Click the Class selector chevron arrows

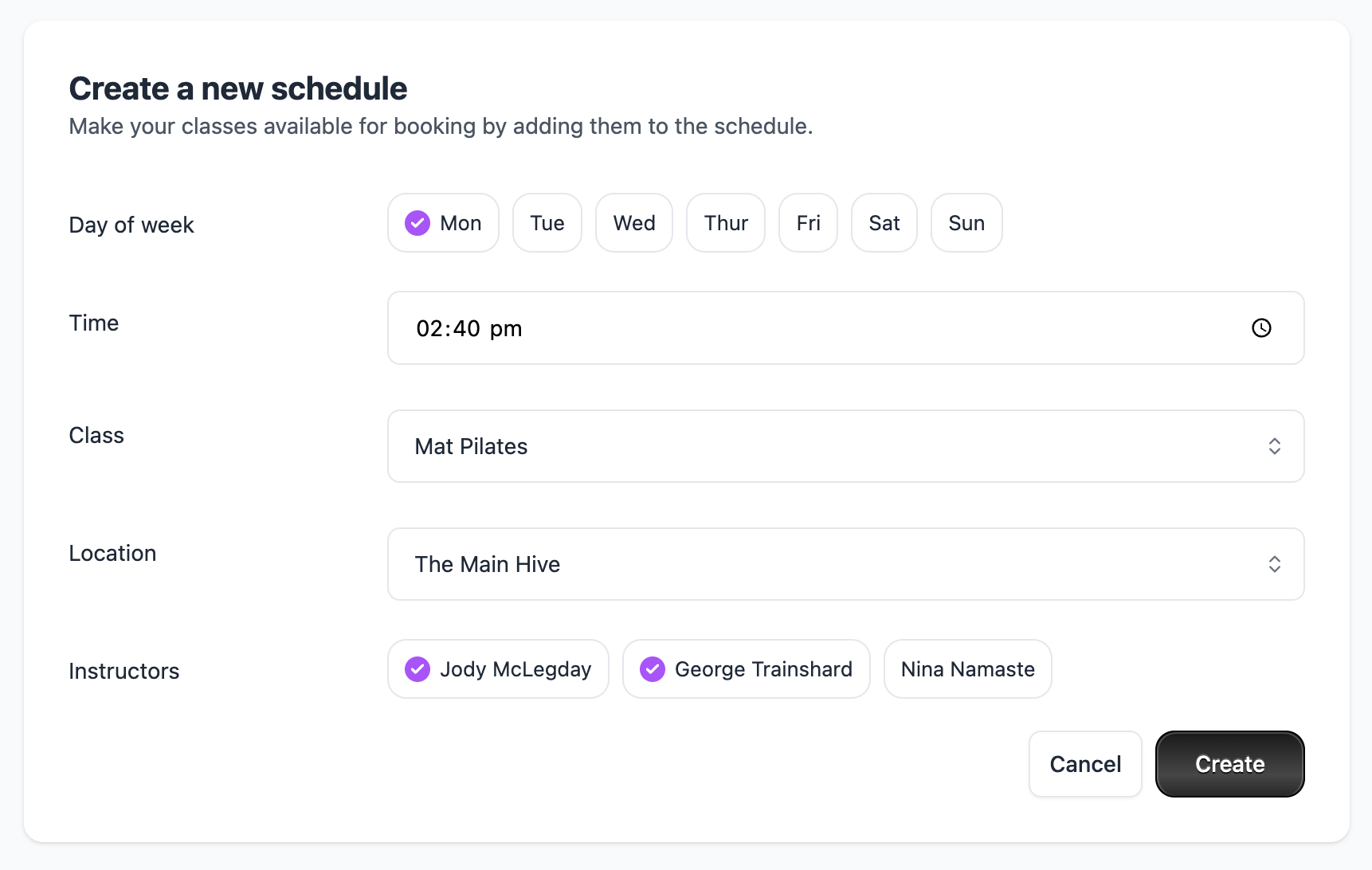(1274, 446)
